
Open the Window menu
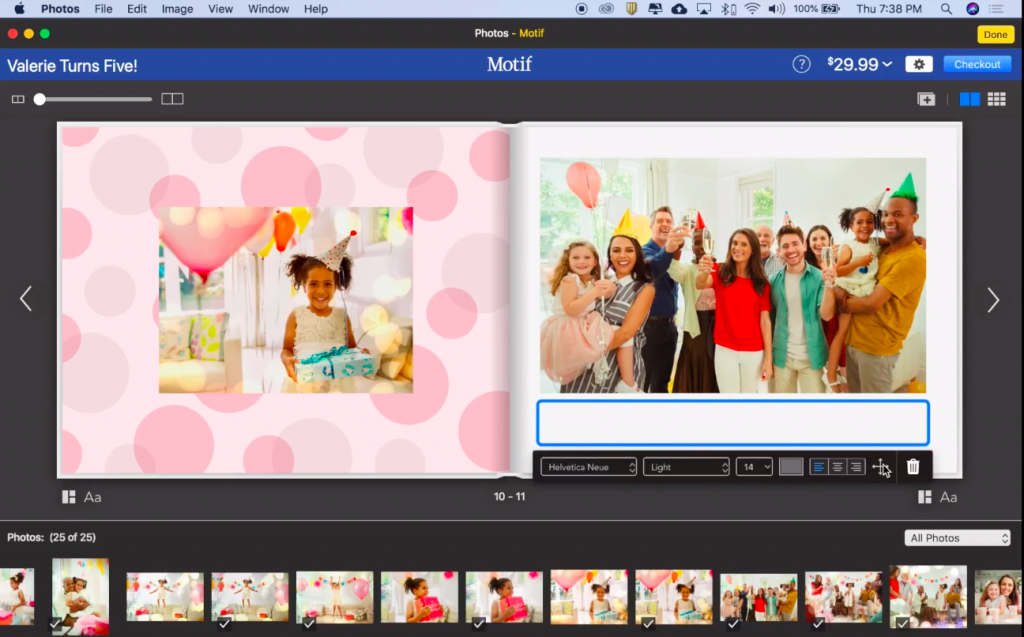[x=268, y=9]
